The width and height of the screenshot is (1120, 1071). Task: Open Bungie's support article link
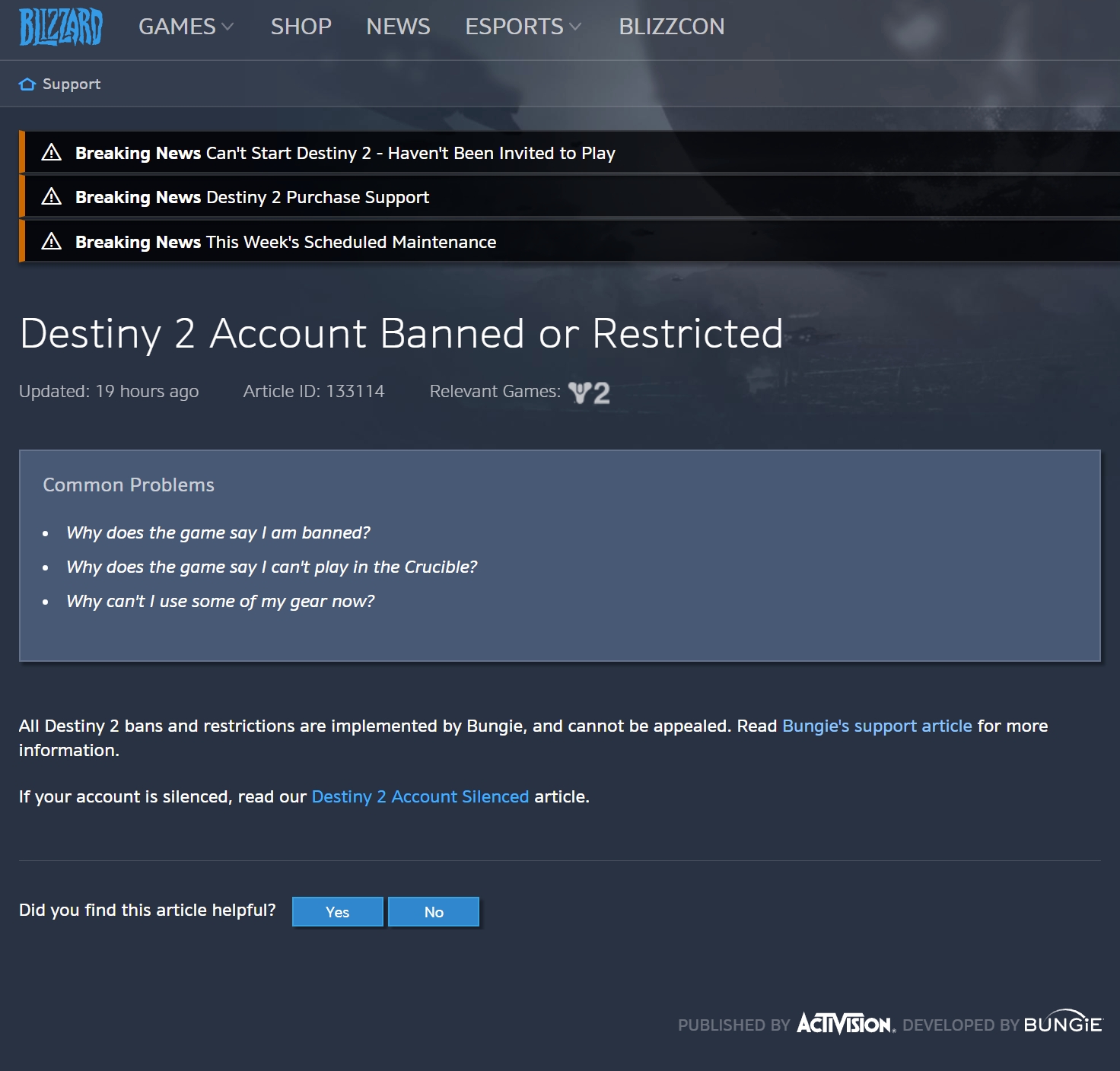pos(877,726)
